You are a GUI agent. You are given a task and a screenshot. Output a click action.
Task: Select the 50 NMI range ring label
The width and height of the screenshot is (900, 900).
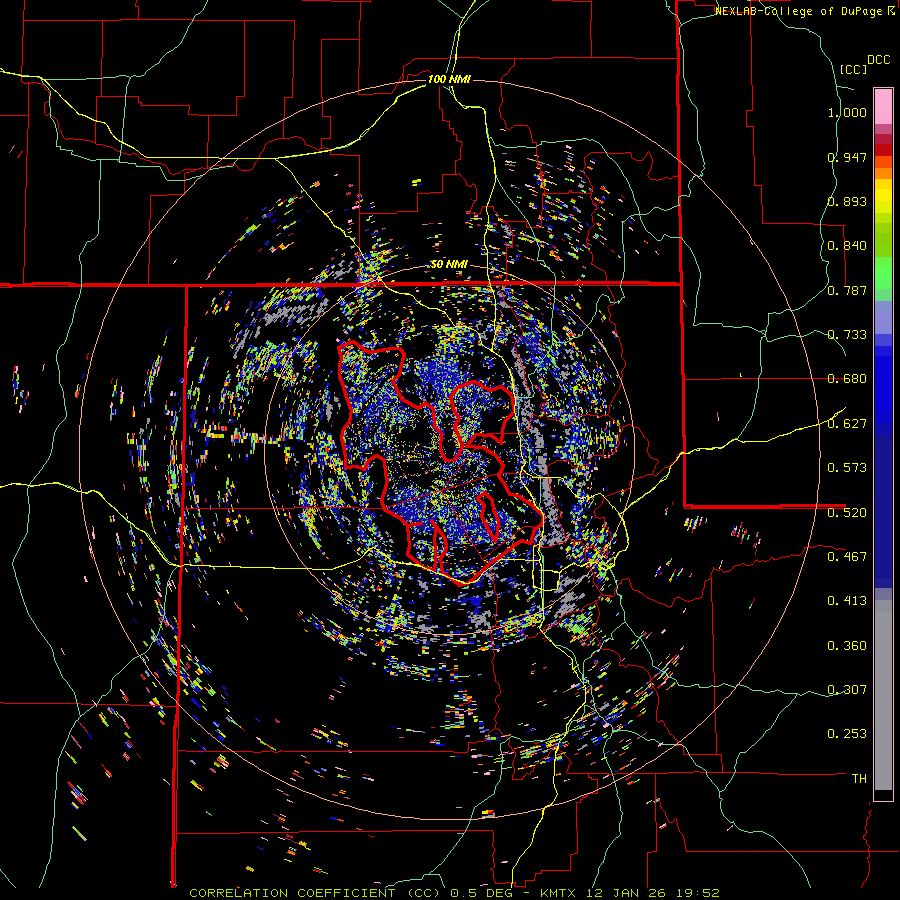[x=449, y=265]
